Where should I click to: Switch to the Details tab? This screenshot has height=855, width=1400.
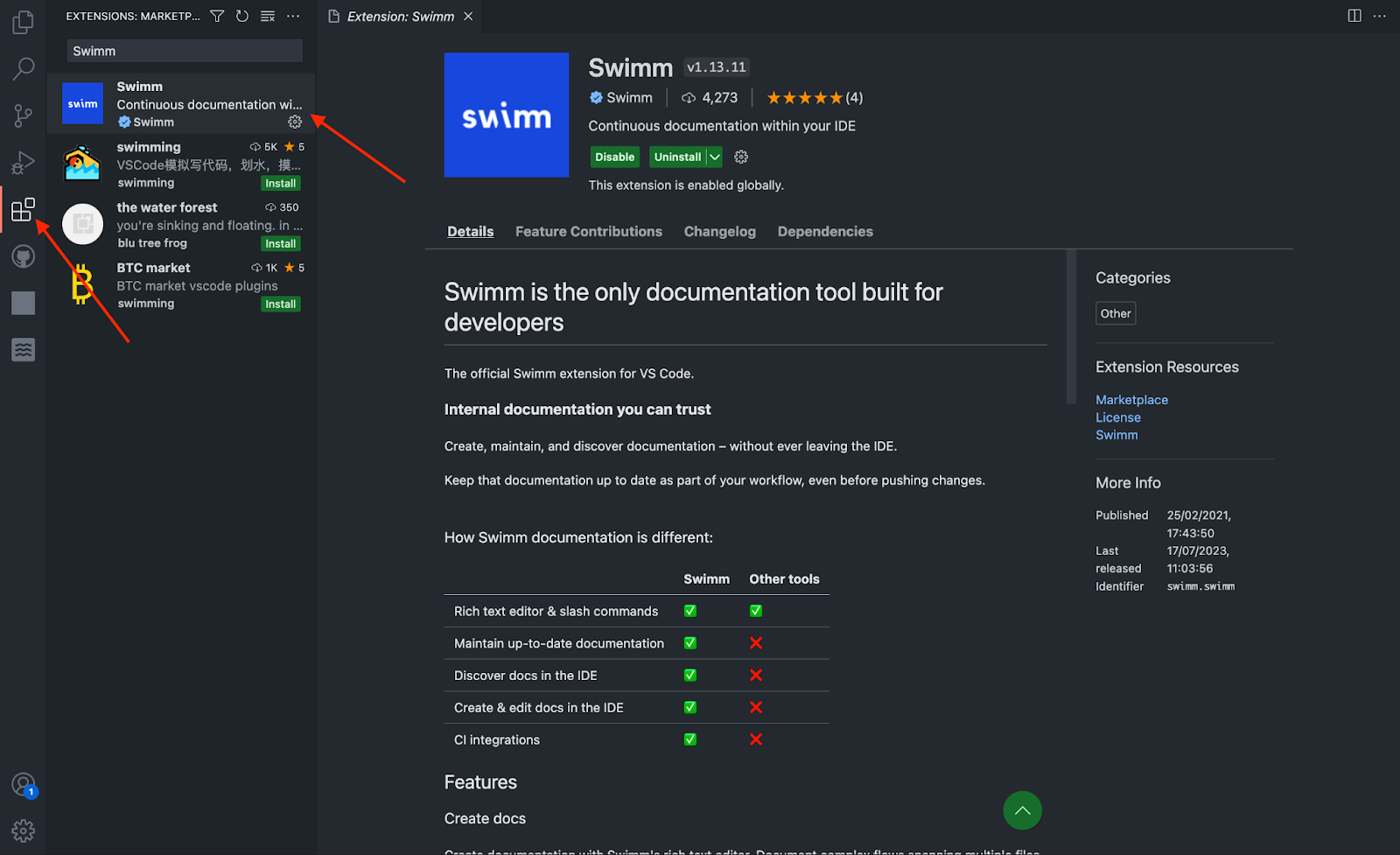point(471,231)
